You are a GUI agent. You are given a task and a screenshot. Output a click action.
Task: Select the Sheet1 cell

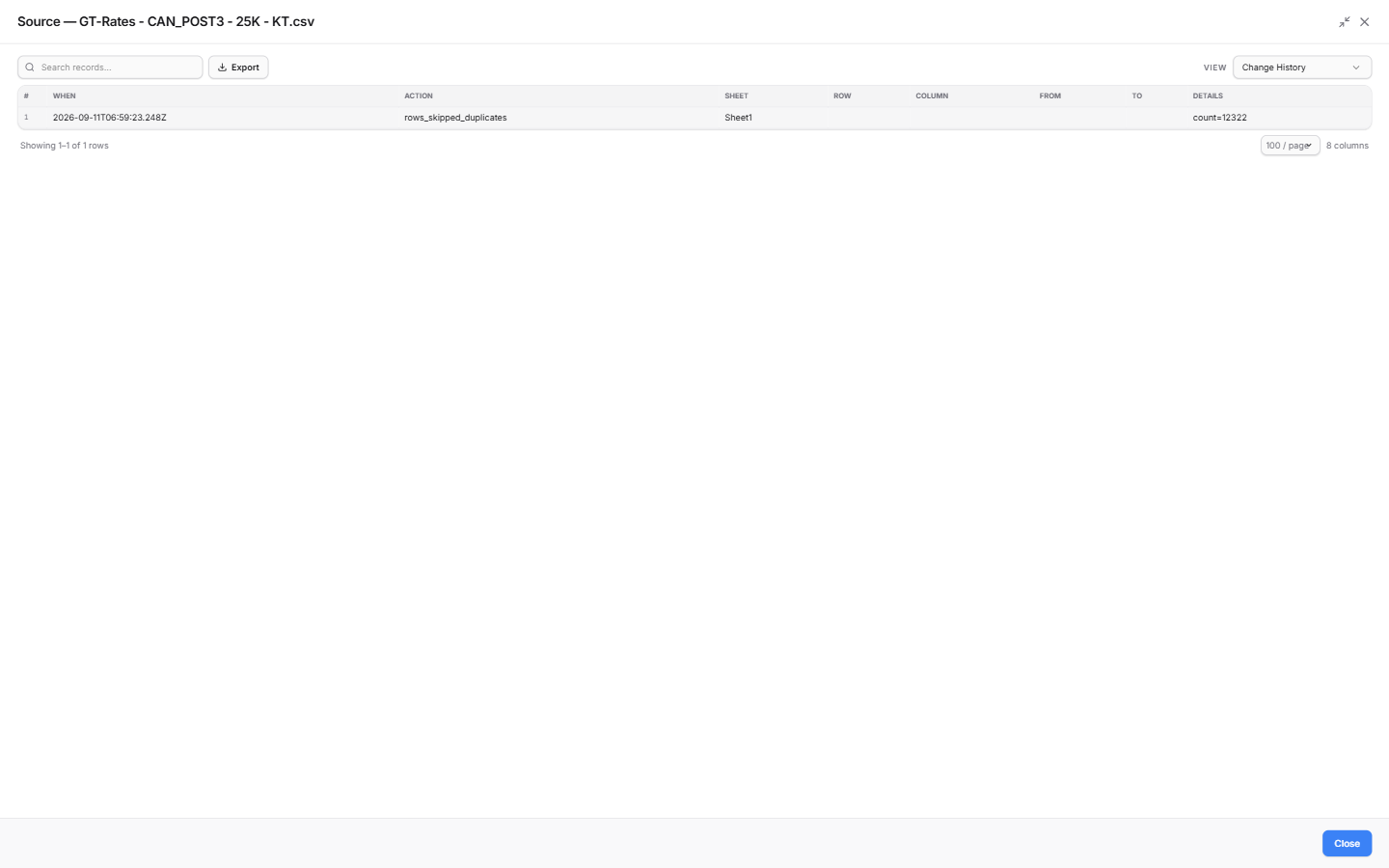tap(738, 118)
